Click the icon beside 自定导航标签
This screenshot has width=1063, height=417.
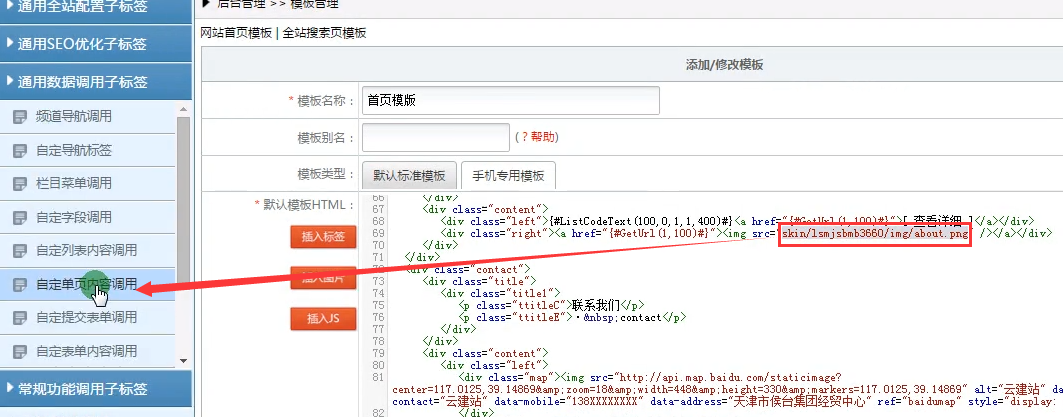[19, 151]
